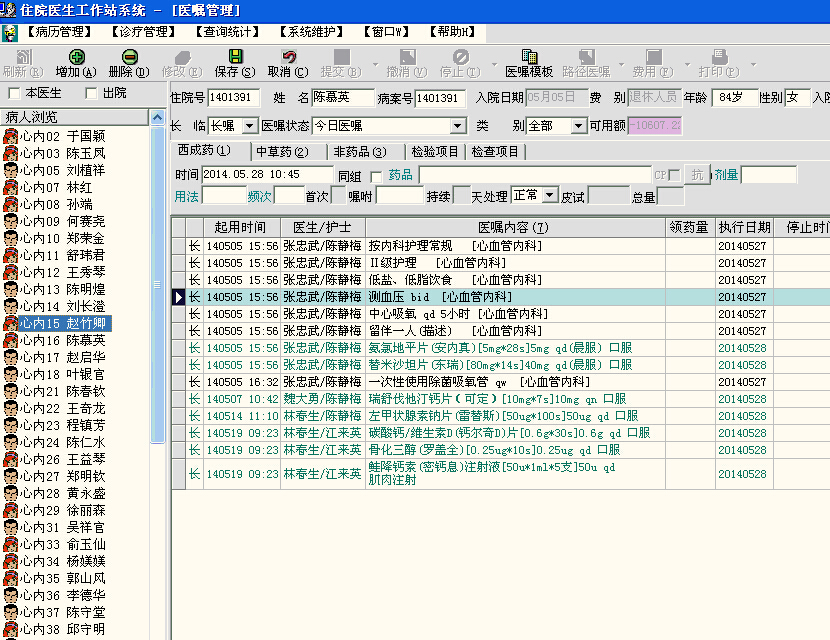The width and height of the screenshot is (830, 640).
Task: Select patient icon for 心内02 干国颖
Action: (11, 136)
